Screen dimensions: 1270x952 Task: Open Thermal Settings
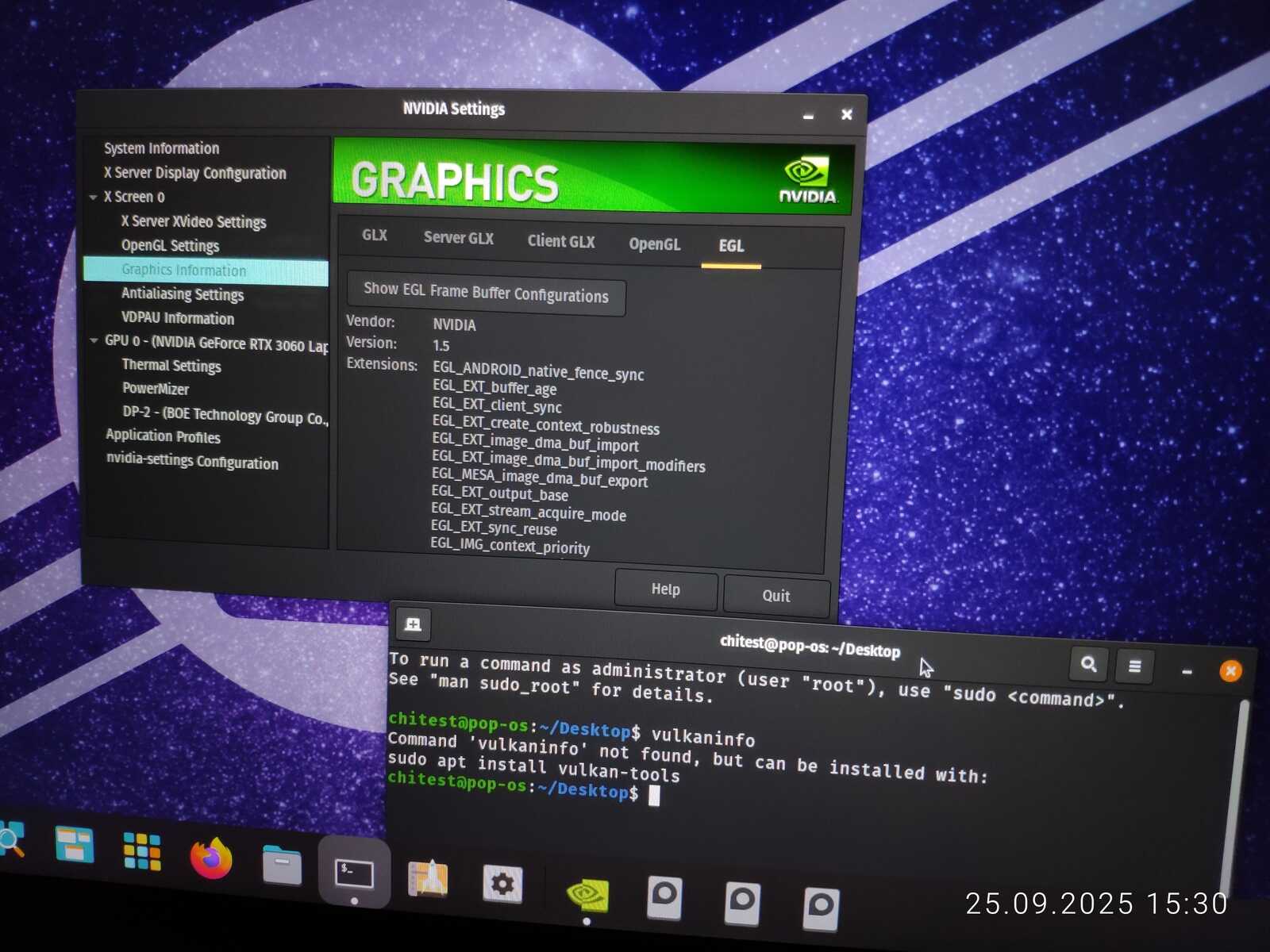pyautogui.click(x=171, y=366)
